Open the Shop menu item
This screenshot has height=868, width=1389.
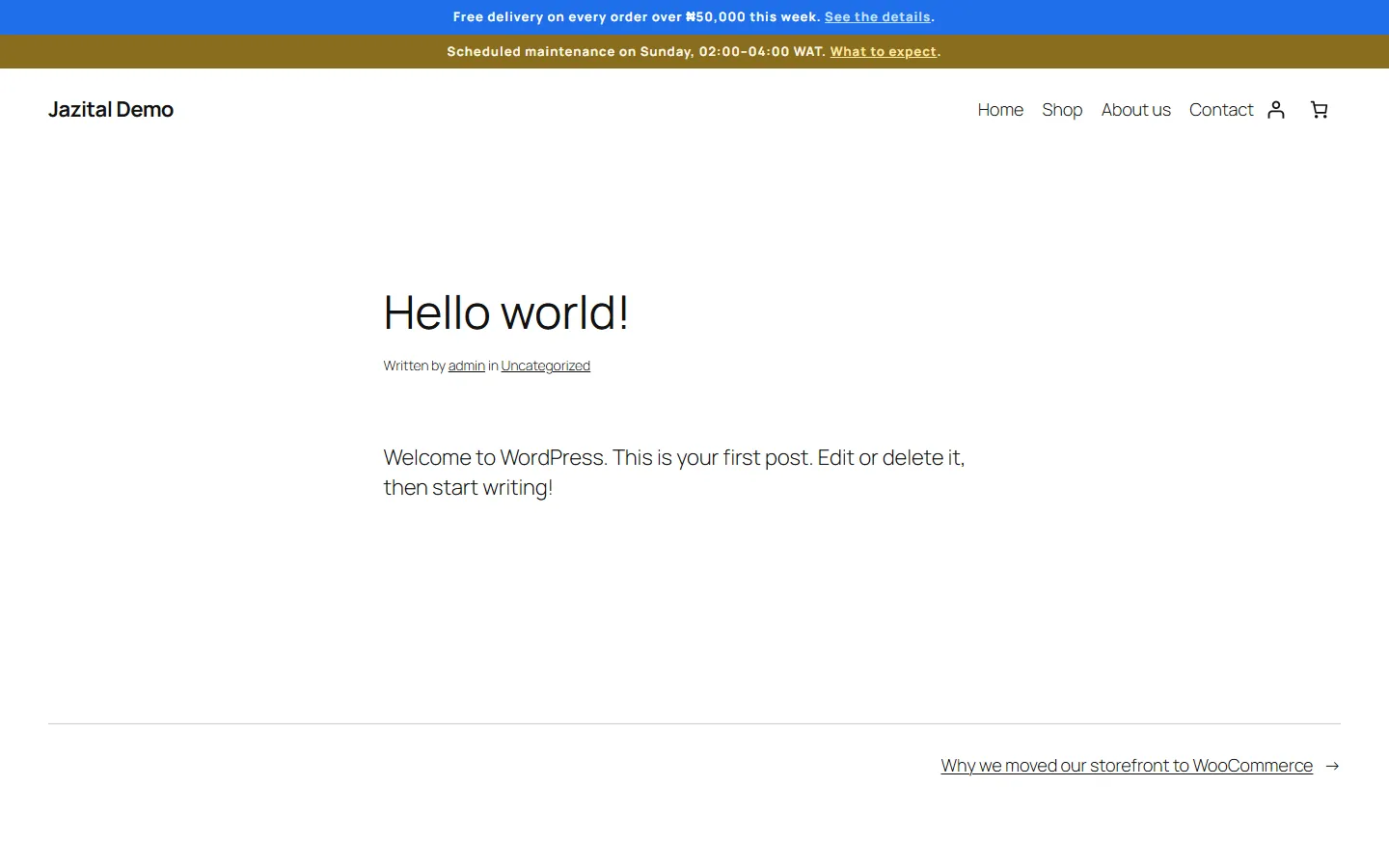pyautogui.click(x=1062, y=110)
